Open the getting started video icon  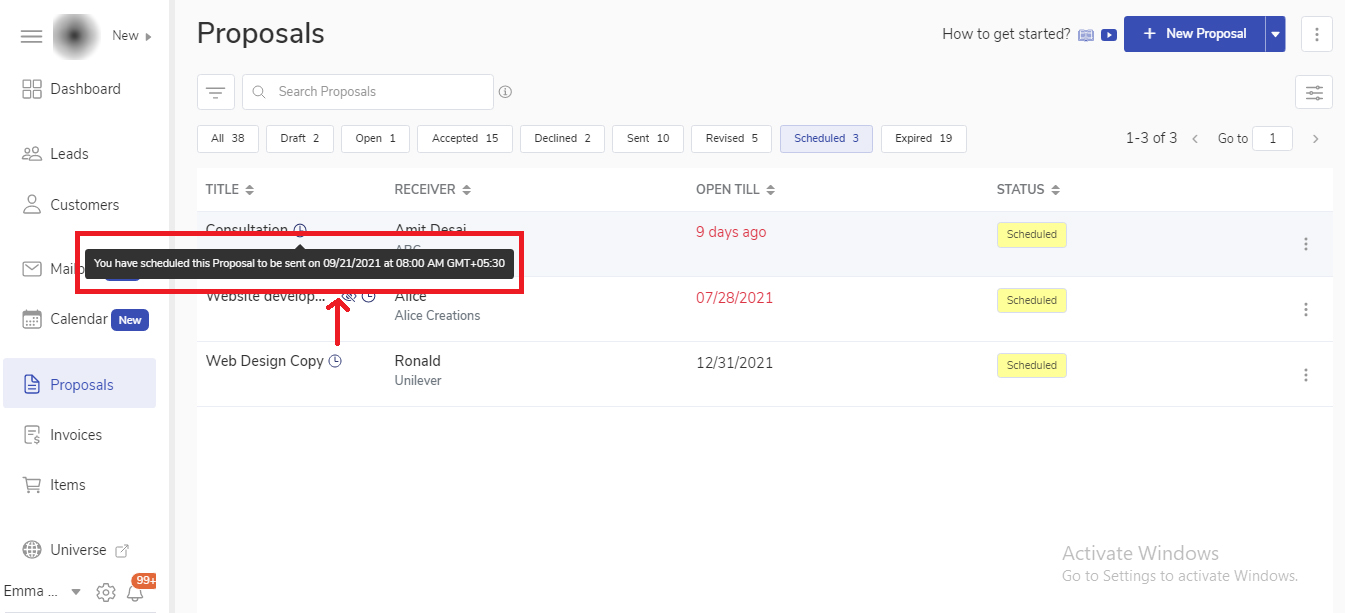pyautogui.click(x=1108, y=35)
